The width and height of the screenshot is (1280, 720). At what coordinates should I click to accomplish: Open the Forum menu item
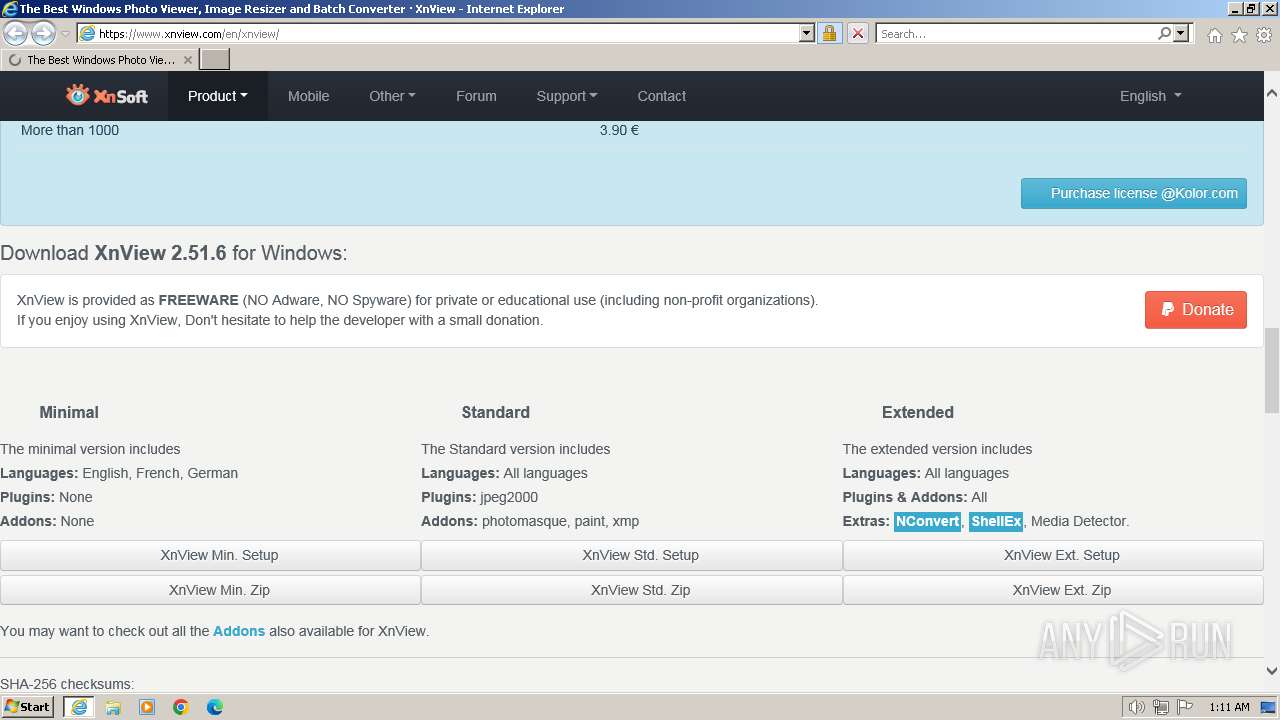(476, 96)
